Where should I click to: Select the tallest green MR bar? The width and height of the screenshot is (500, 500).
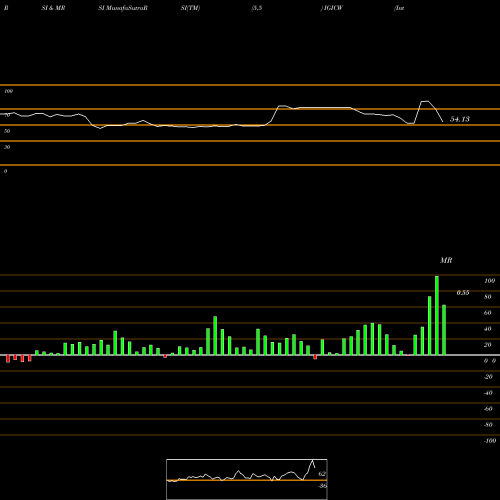tap(437, 315)
